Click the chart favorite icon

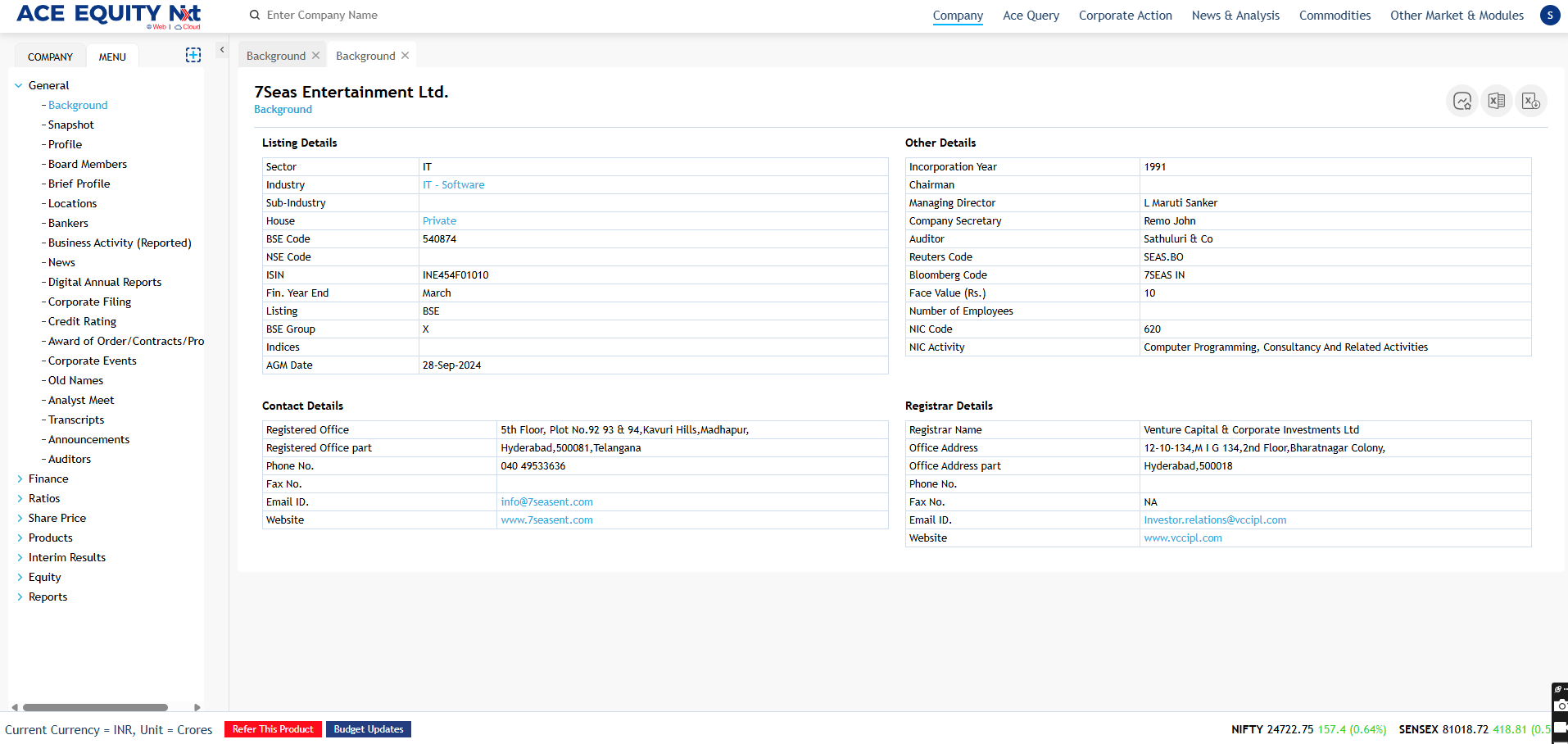coord(1462,101)
